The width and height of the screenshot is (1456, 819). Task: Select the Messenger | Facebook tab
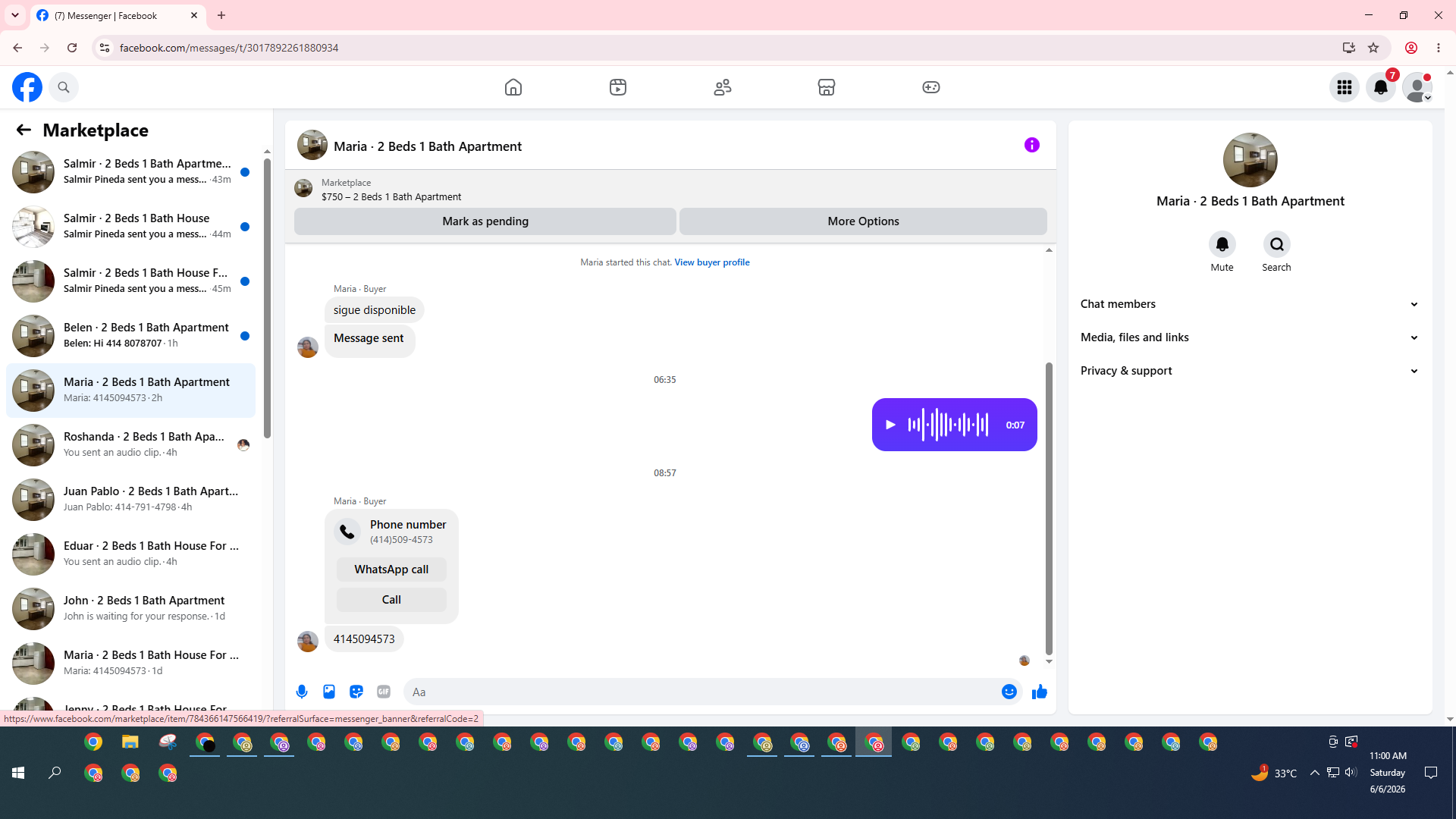tap(118, 15)
